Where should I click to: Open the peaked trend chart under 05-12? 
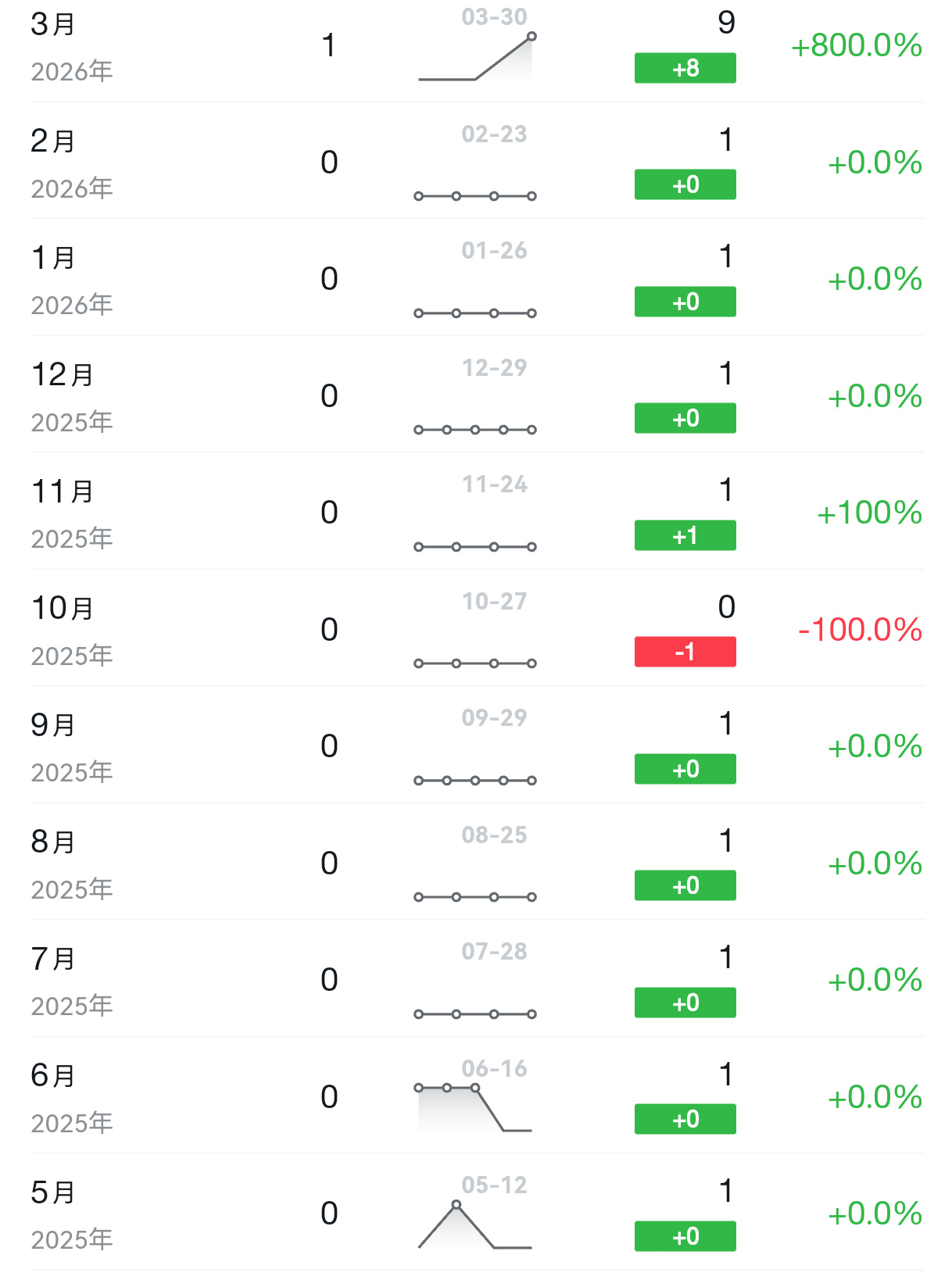[x=475, y=1227]
